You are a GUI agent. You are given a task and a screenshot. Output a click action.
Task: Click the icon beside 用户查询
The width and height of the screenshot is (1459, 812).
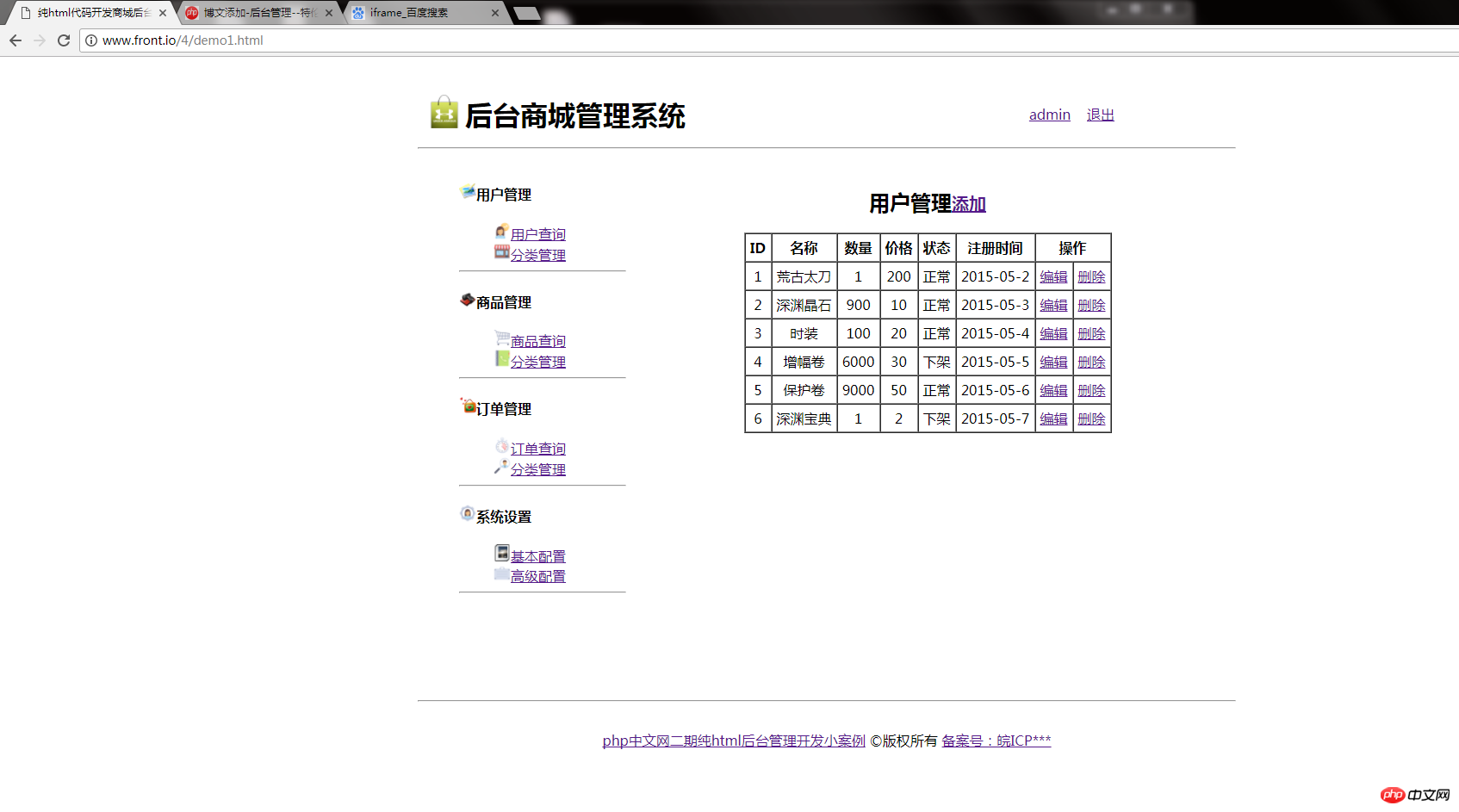click(x=502, y=231)
